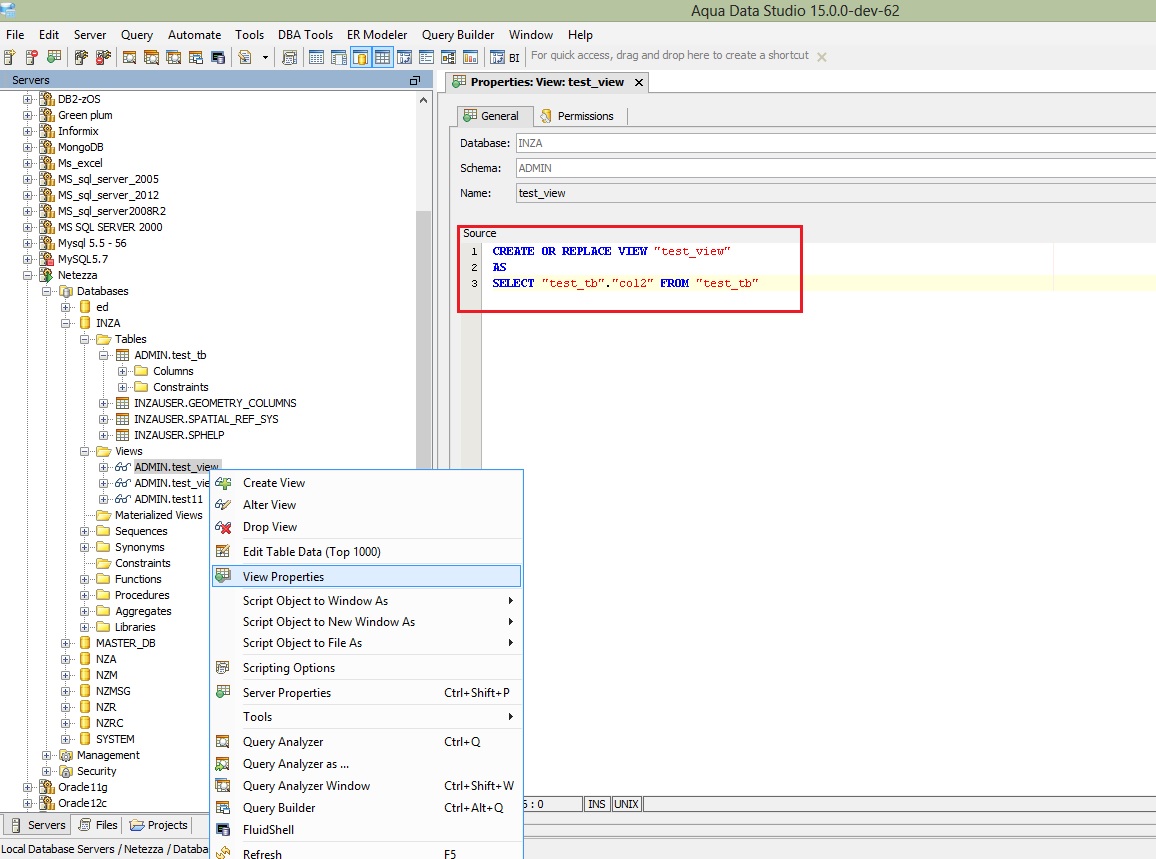The width and height of the screenshot is (1156, 859).
Task: Expand the MongoDB server node
Action: pyautogui.click(x=27, y=147)
